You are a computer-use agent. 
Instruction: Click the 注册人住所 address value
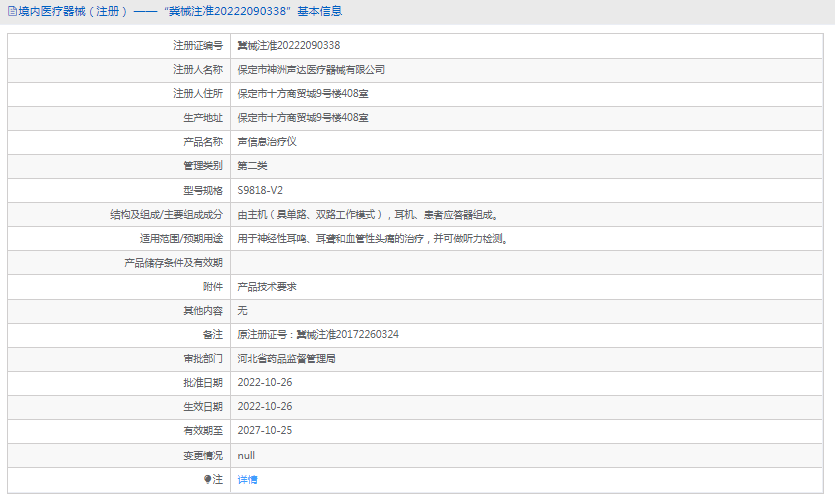(303, 94)
